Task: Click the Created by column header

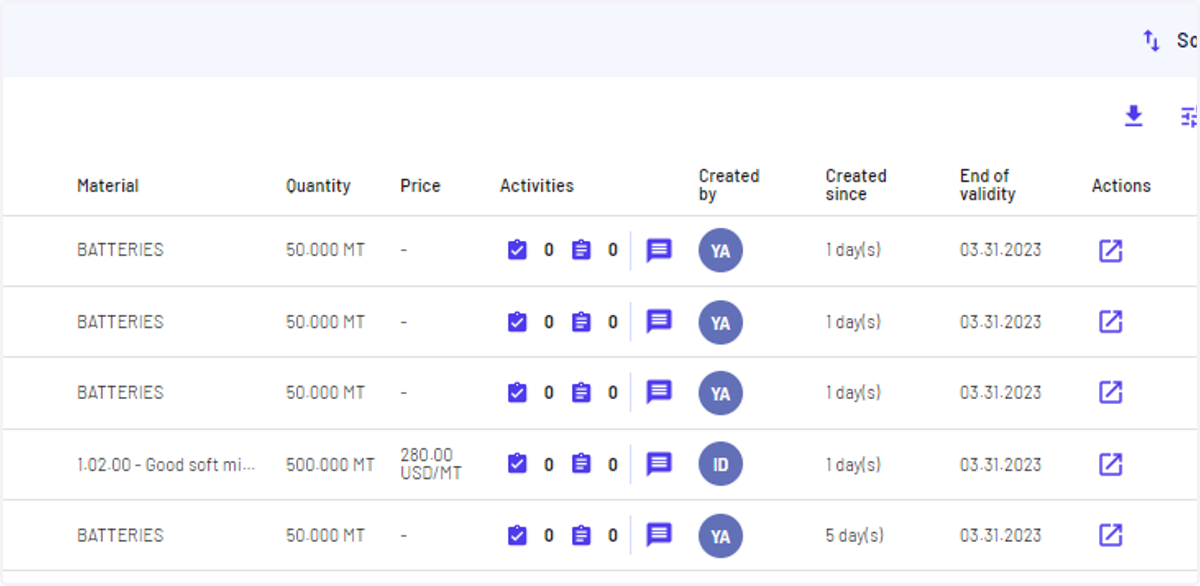Action: (x=729, y=185)
